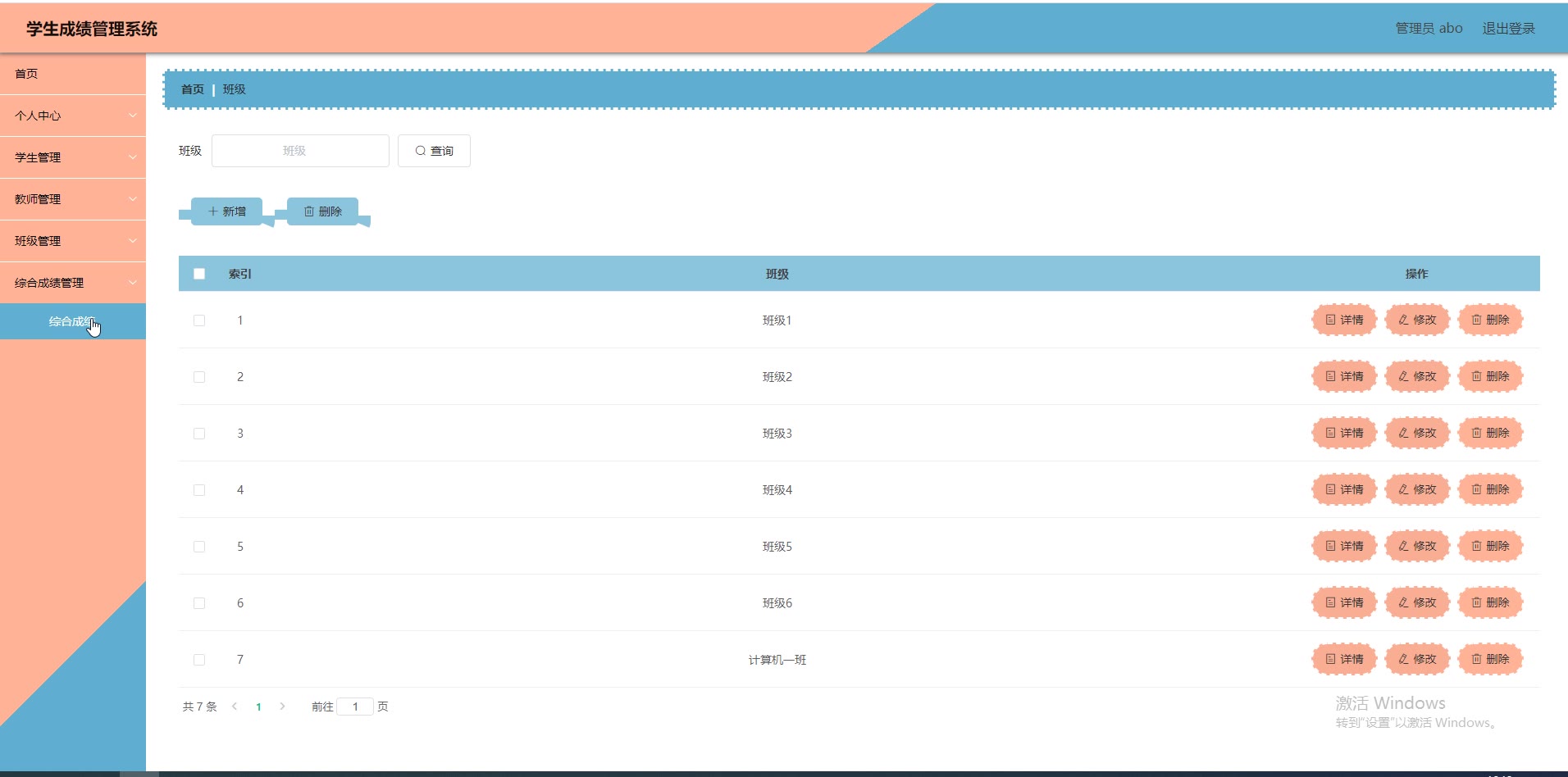Click 退出登录 to log out

tap(1508, 29)
